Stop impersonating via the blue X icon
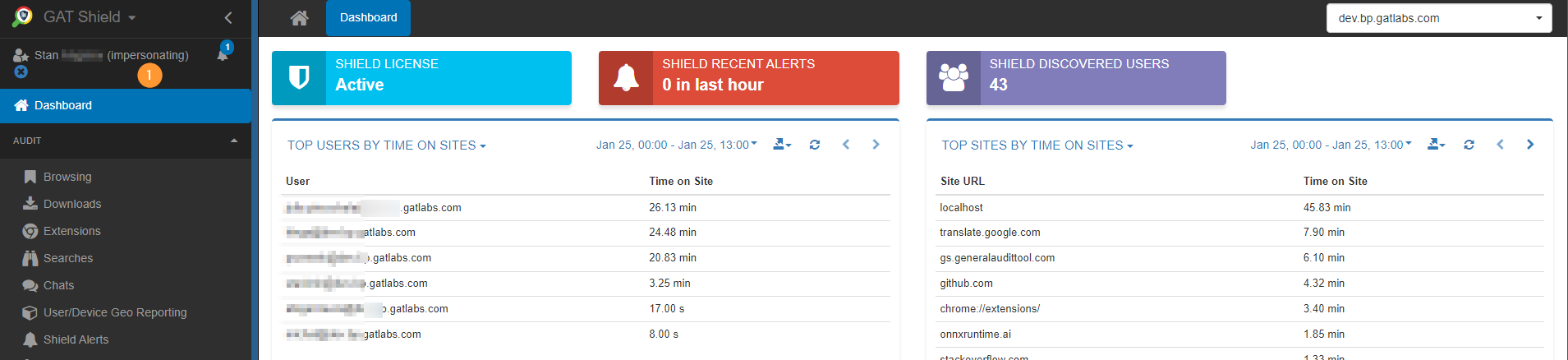 click(21, 72)
